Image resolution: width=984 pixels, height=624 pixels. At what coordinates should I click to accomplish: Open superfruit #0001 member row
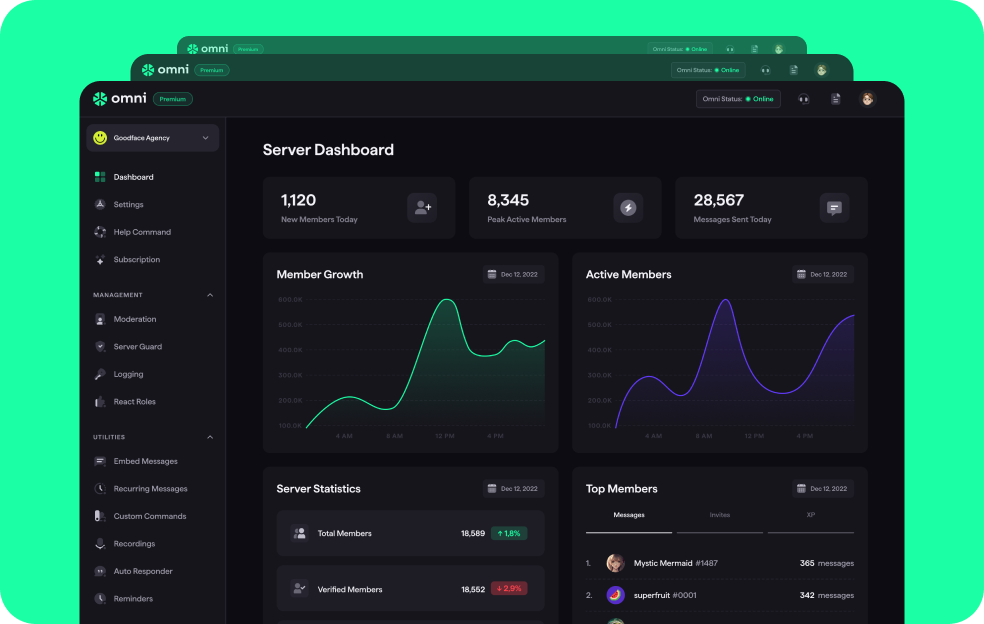tap(720, 595)
